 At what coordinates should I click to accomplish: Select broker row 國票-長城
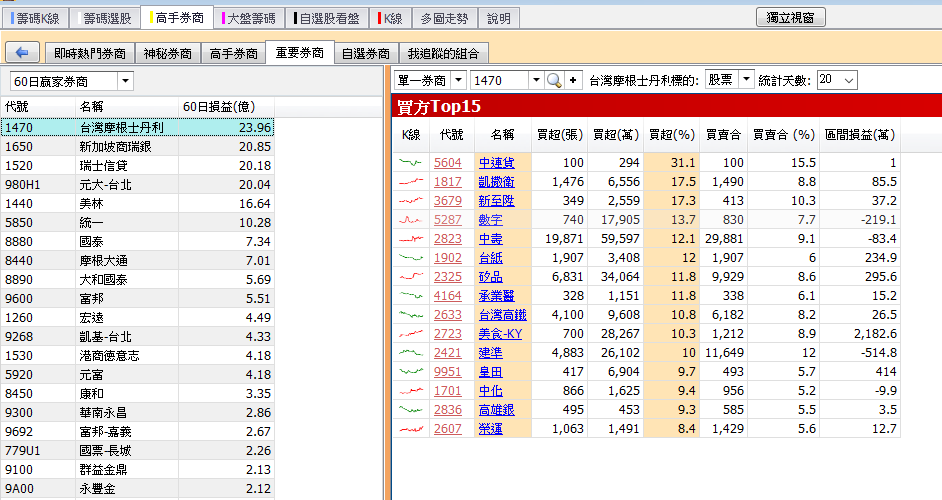137,451
